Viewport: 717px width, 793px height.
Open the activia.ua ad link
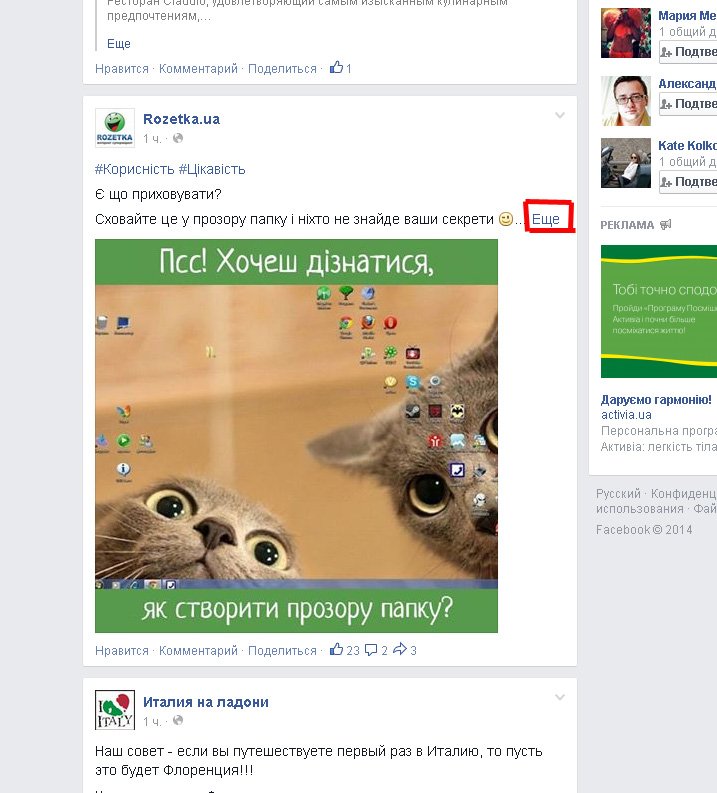click(626, 415)
